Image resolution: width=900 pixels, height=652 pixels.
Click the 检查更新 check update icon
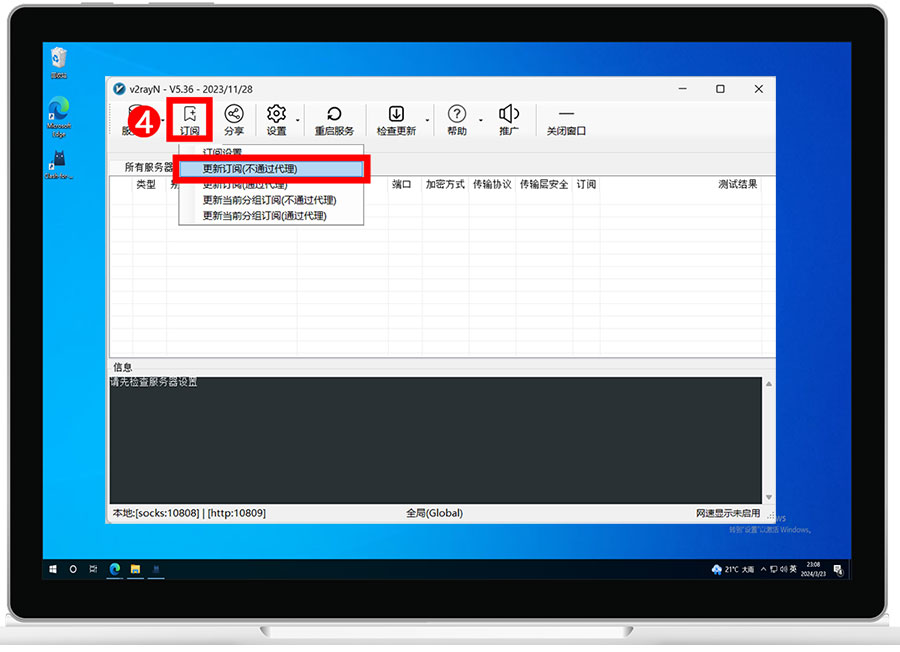(x=396, y=119)
